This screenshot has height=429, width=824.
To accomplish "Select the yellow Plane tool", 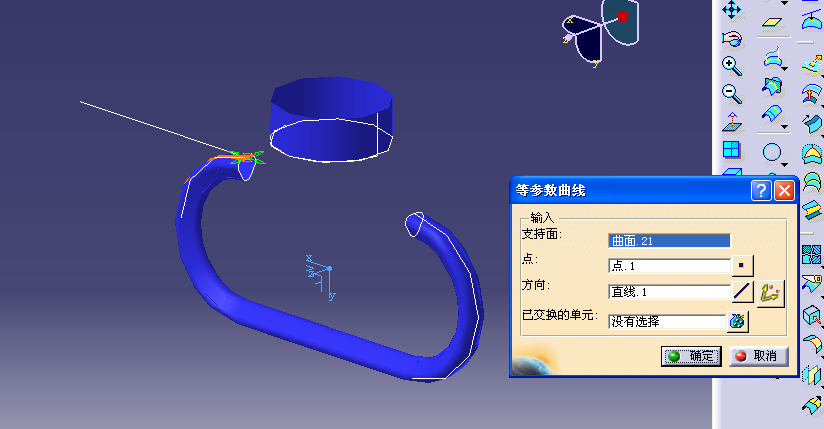I will 772,22.
